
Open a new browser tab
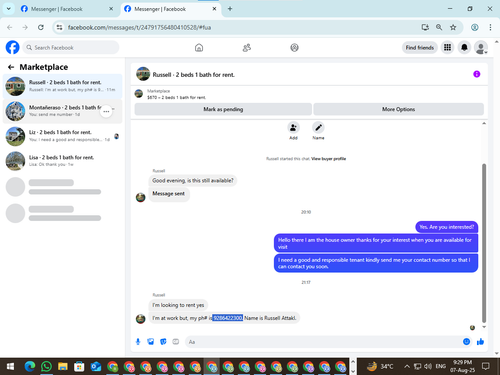tap(230, 9)
